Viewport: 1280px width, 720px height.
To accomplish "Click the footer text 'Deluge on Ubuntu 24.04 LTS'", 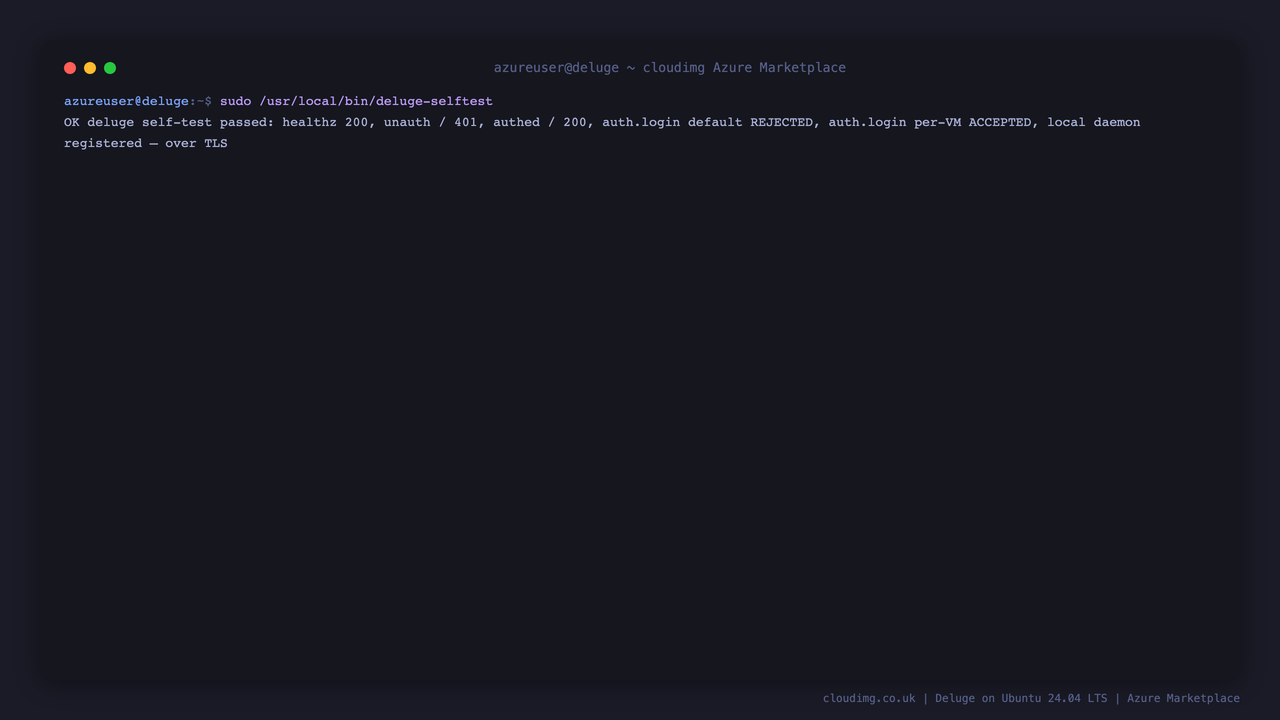I will [x=1021, y=698].
